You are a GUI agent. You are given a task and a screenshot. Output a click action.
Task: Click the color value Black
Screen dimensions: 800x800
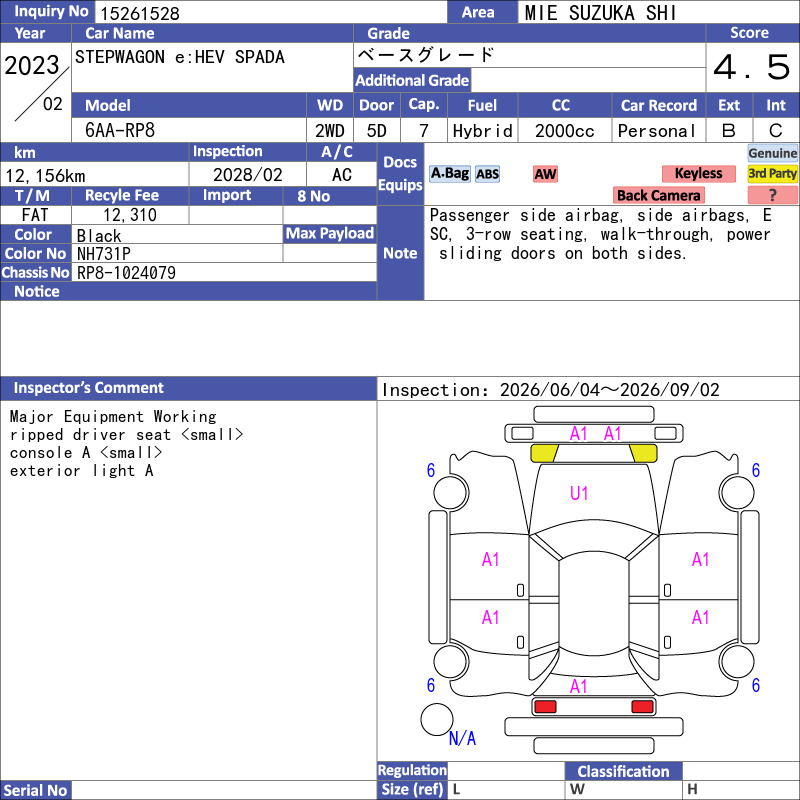click(x=99, y=236)
